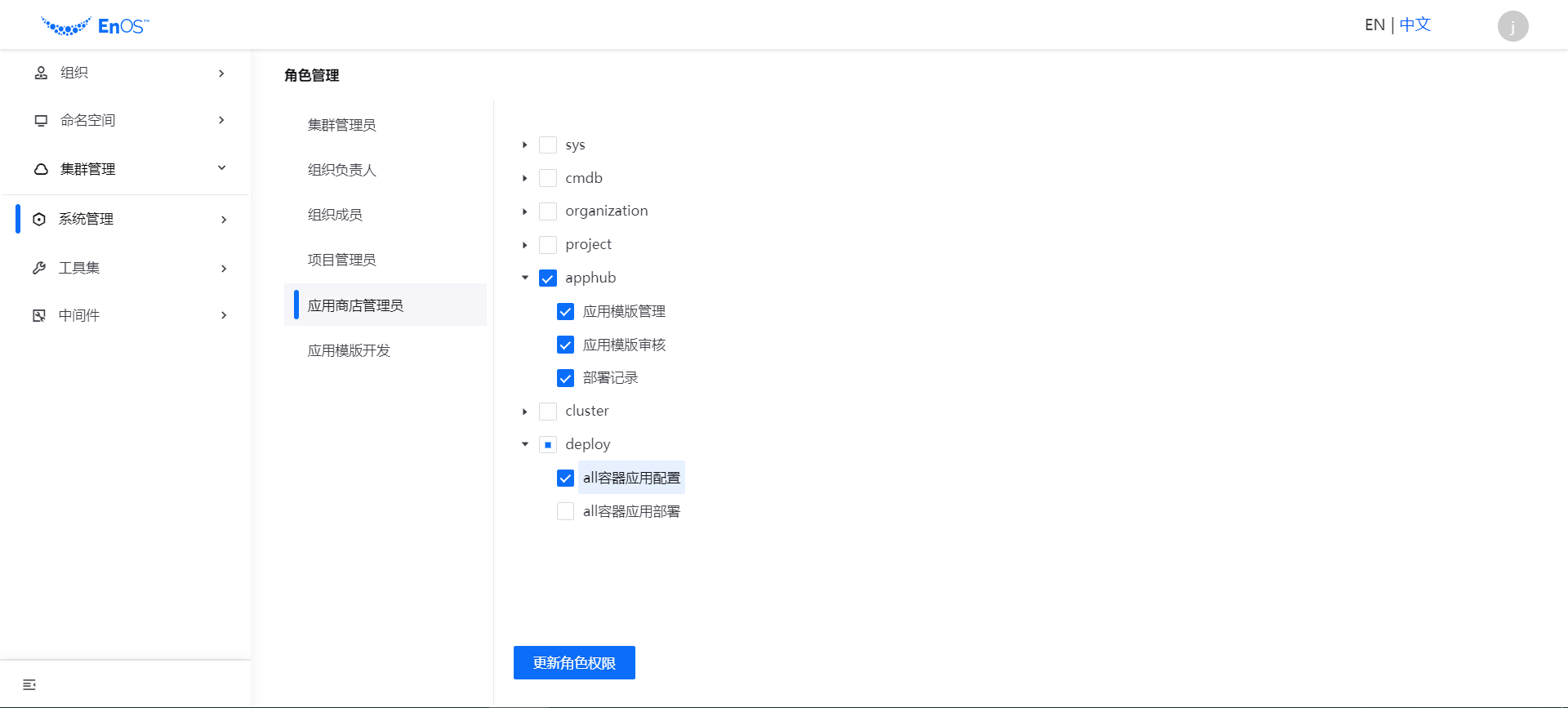Check the cluster checkbox
This screenshot has height=708, width=1568.
pyautogui.click(x=548, y=412)
